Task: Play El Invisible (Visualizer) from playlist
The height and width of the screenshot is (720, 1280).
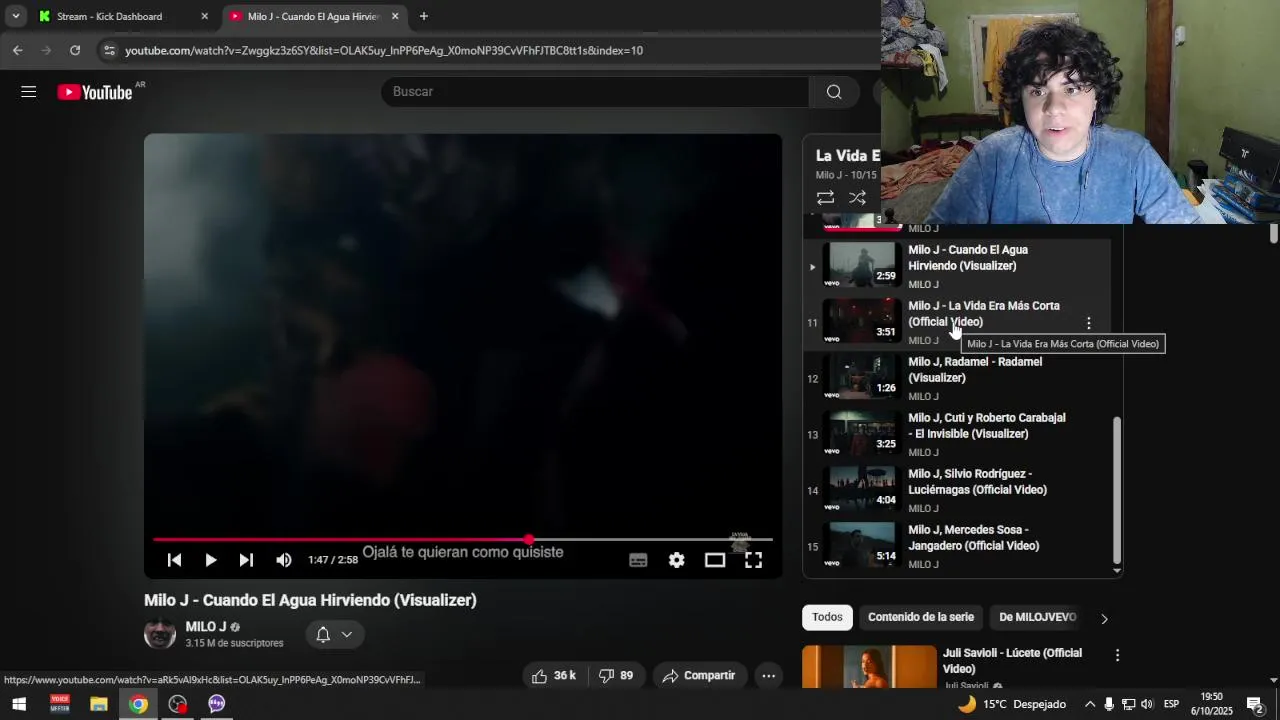Action: [987, 426]
